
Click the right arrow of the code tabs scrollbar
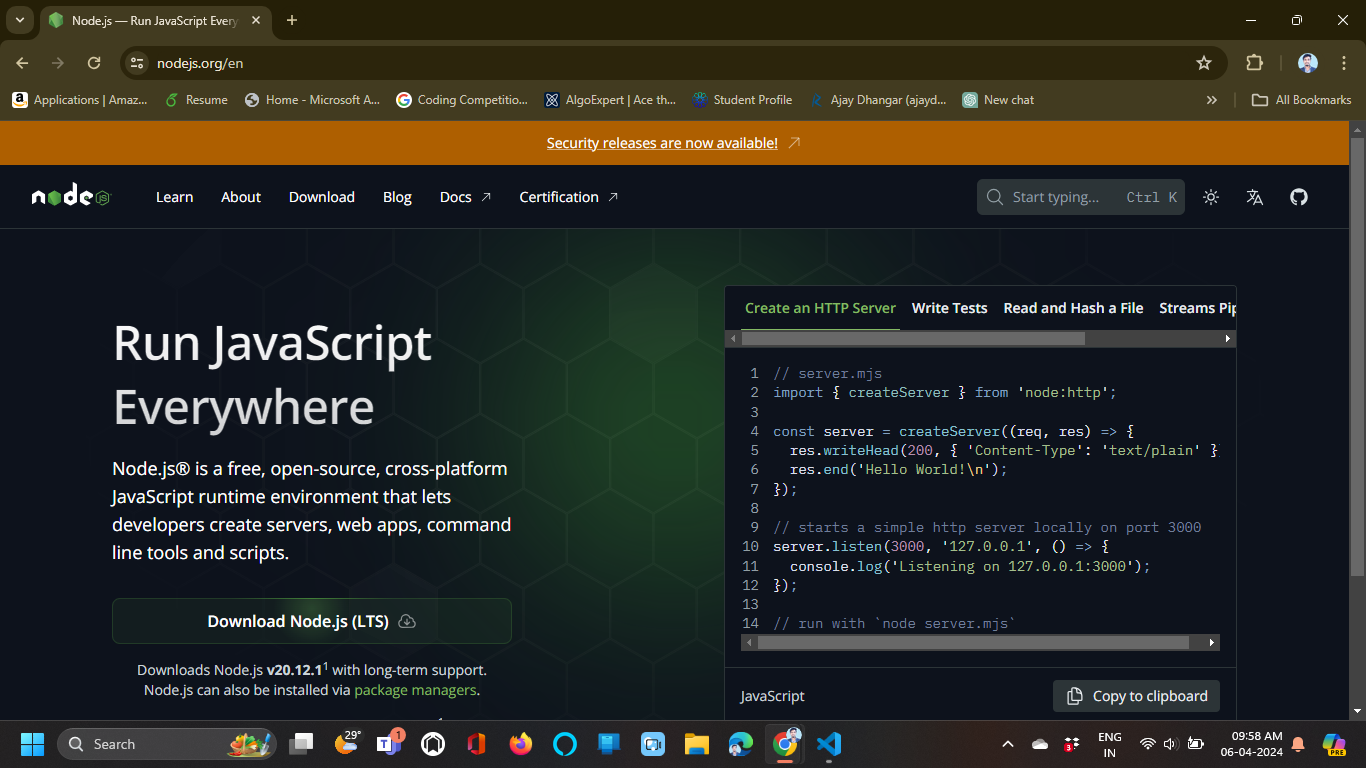(x=1228, y=339)
